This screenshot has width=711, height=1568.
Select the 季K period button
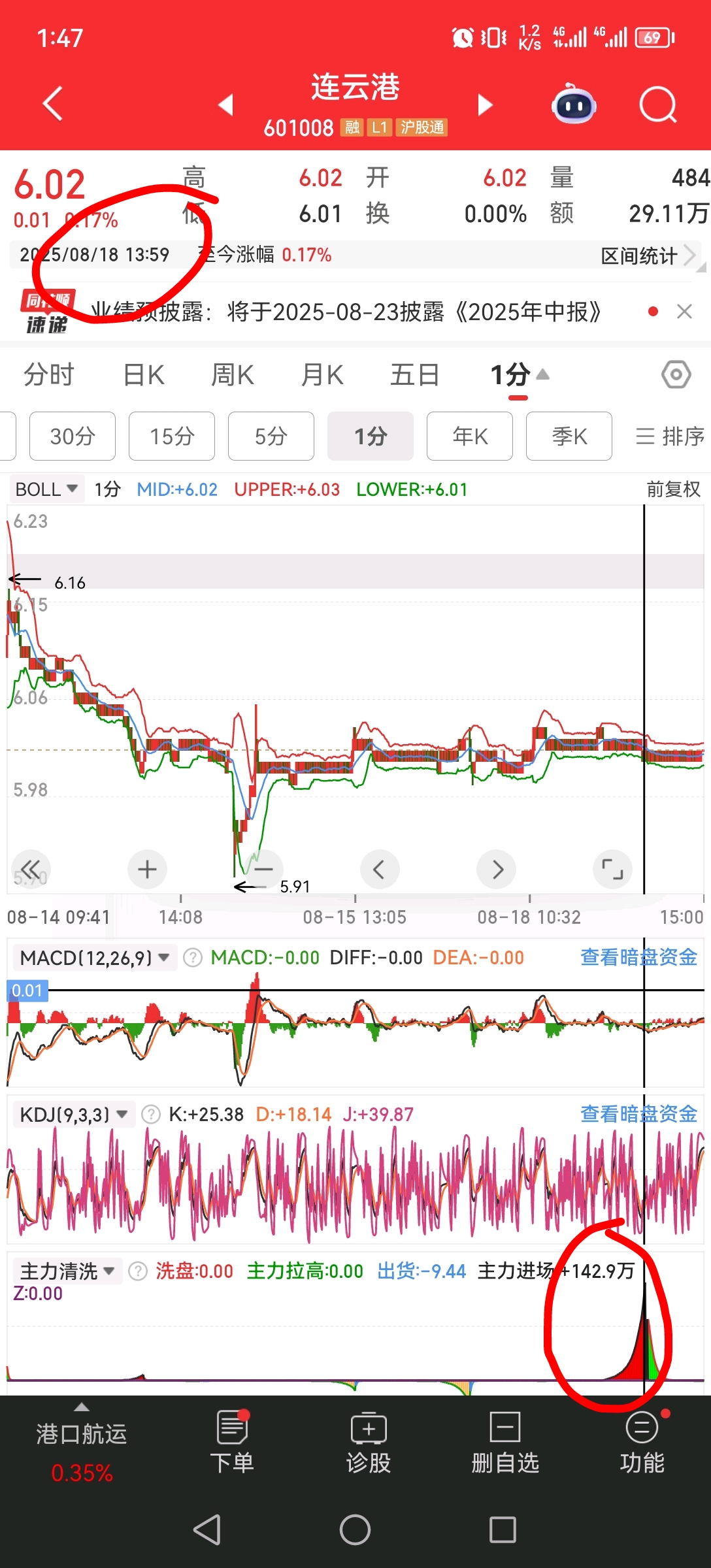pos(569,436)
